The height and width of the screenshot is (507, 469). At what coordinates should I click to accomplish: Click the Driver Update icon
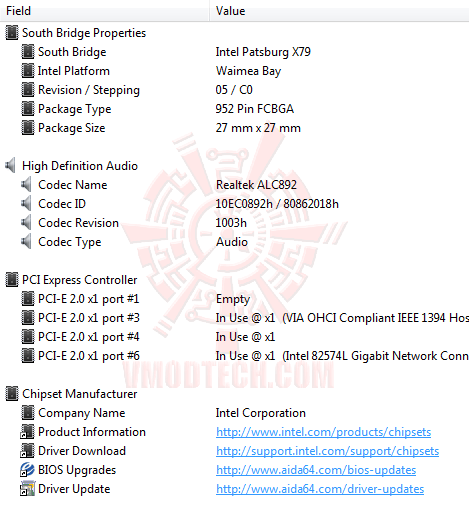pos(27,489)
